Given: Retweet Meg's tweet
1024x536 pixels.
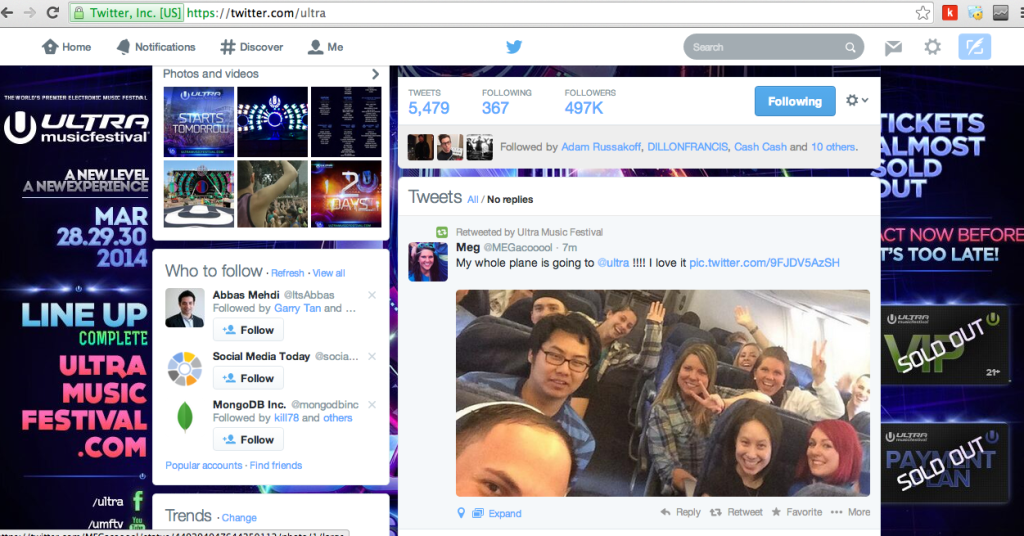Looking at the screenshot, I should 736,512.
